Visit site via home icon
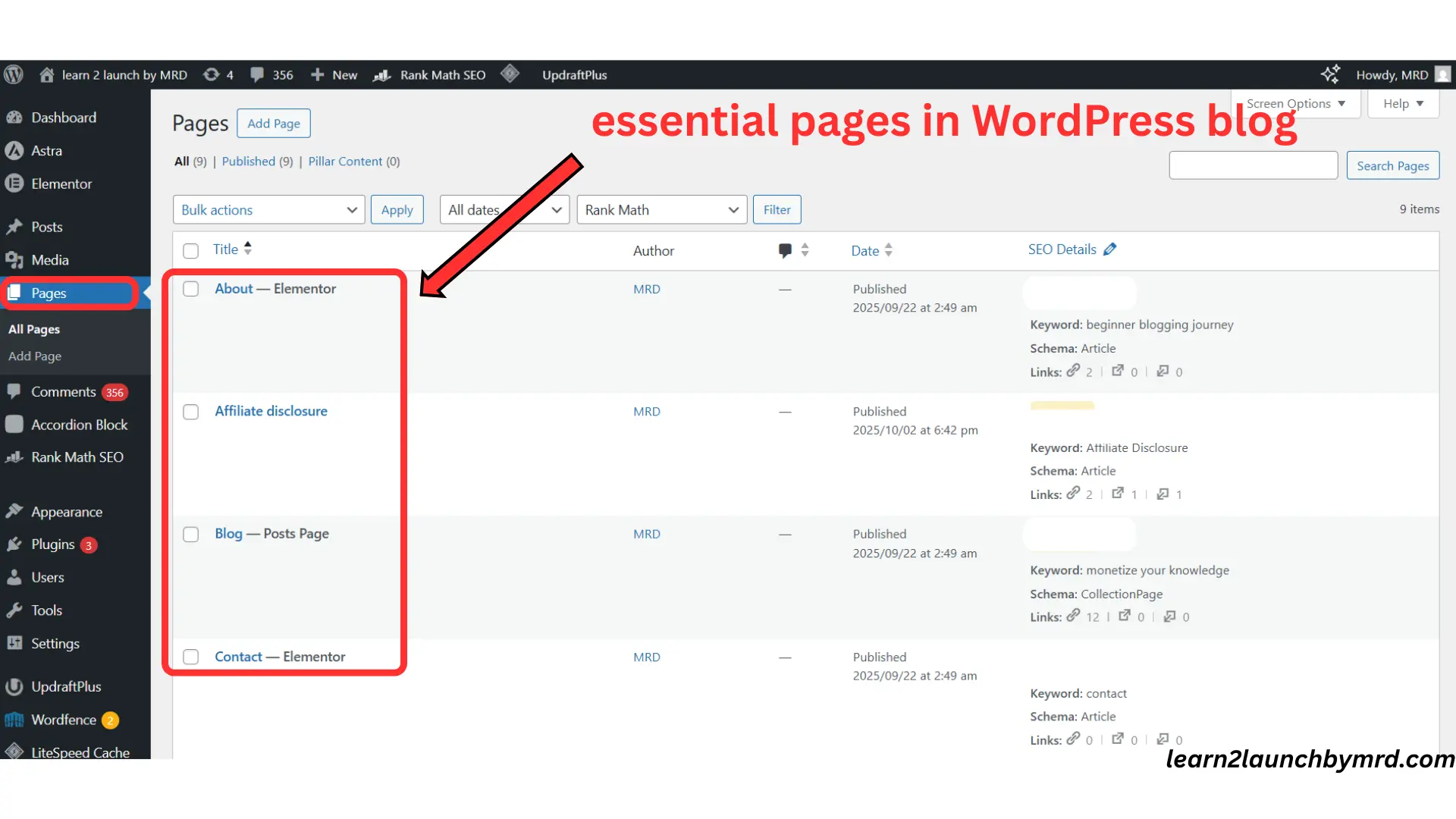This screenshot has width=1456, height=819. pyautogui.click(x=46, y=74)
